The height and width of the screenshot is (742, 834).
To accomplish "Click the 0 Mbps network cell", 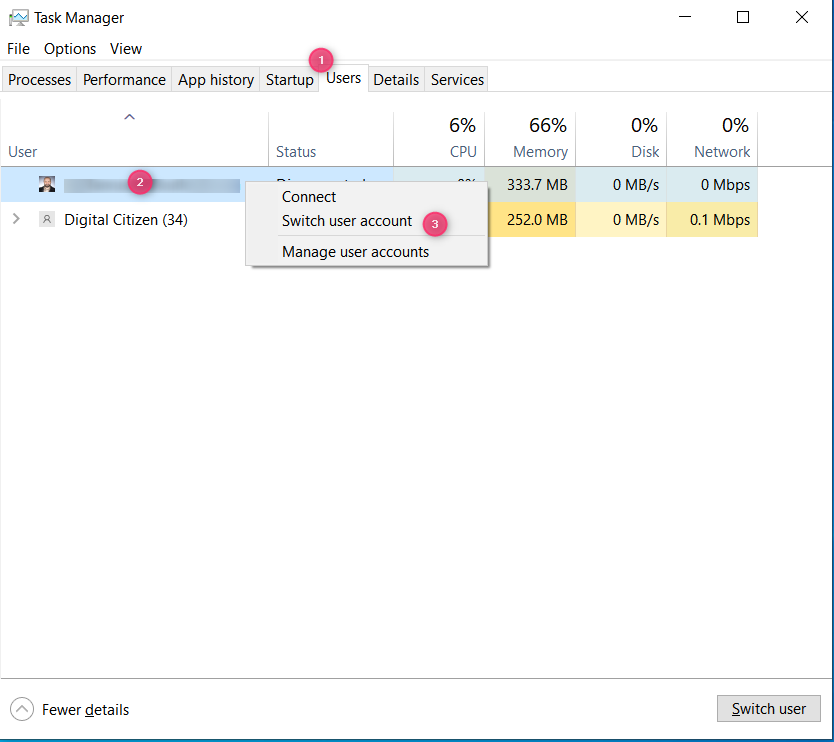I will coord(712,185).
